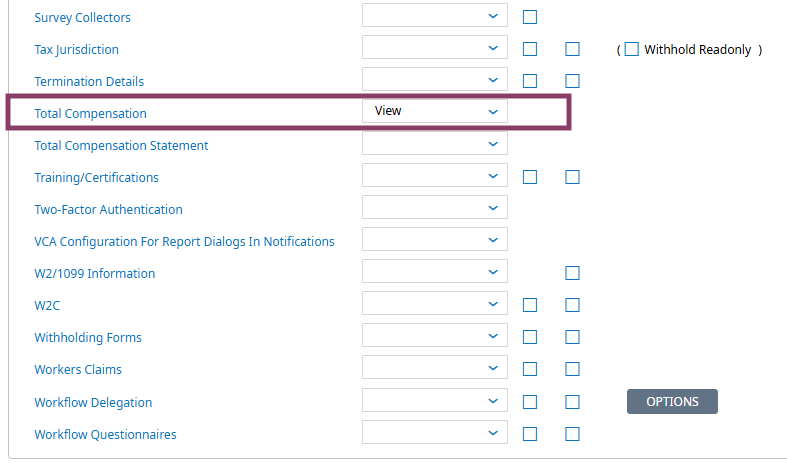Open the Total Compensation link

tap(90, 113)
